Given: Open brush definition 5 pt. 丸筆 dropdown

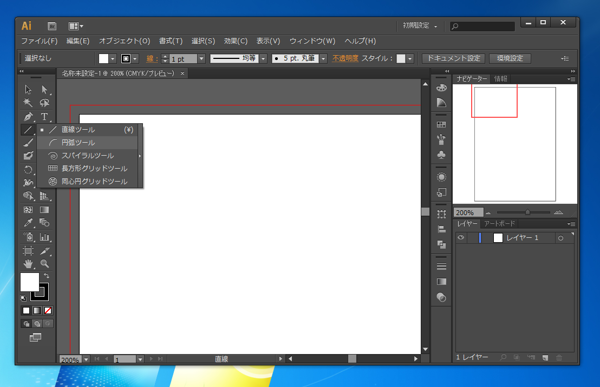Looking at the screenshot, I should (323, 59).
